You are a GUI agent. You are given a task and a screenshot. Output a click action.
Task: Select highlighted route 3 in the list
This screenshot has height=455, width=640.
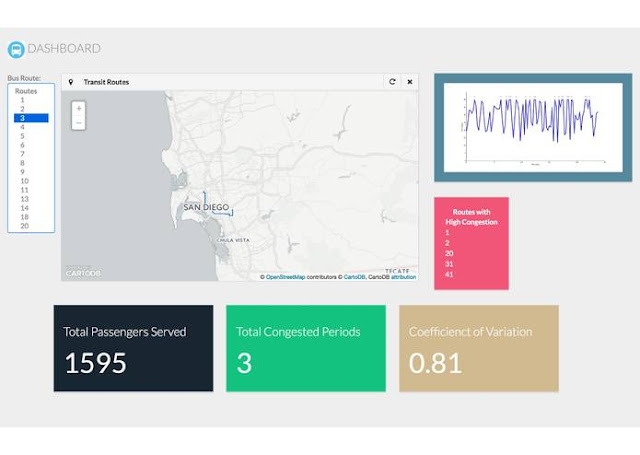click(31, 118)
